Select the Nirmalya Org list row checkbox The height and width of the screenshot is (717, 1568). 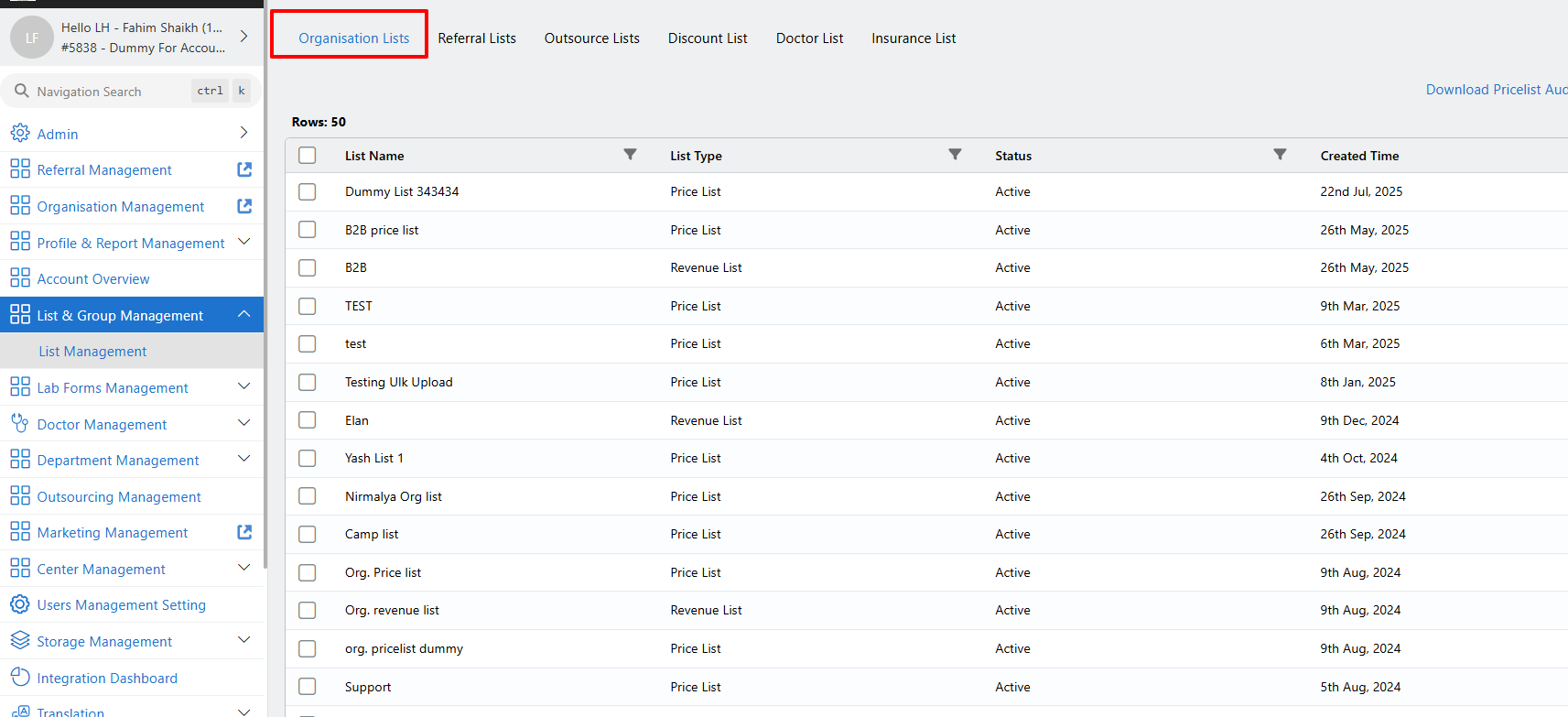point(308,496)
